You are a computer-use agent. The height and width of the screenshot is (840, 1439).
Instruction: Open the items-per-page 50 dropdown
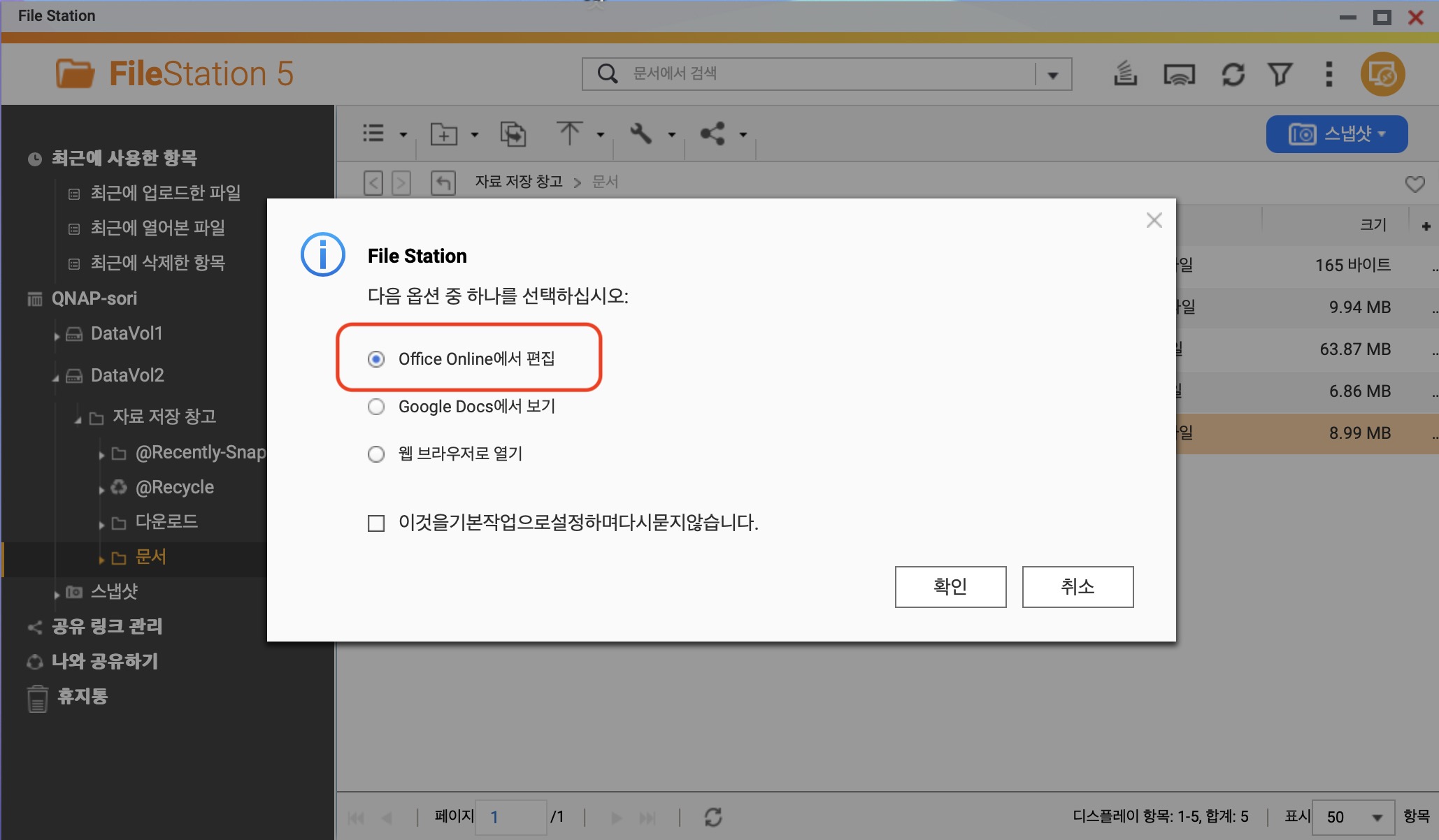coord(1353,817)
